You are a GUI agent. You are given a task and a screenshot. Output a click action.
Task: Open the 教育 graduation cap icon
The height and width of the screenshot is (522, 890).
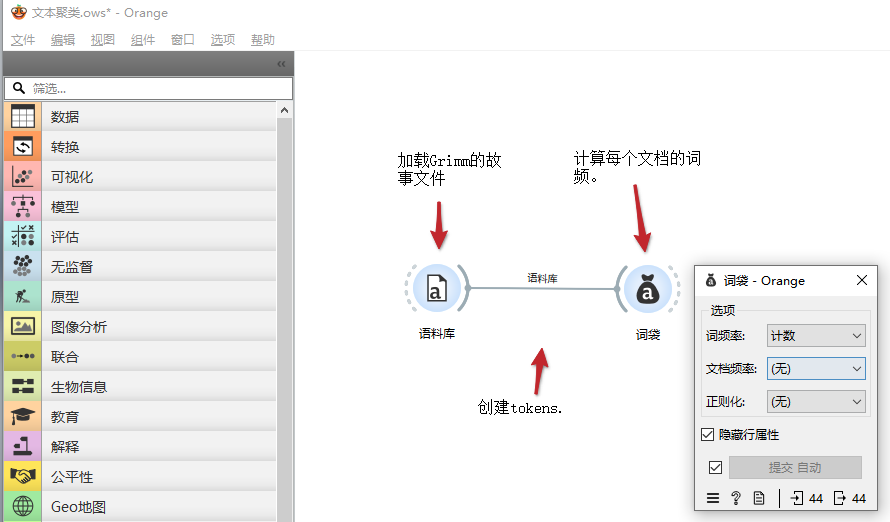(x=23, y=416)
